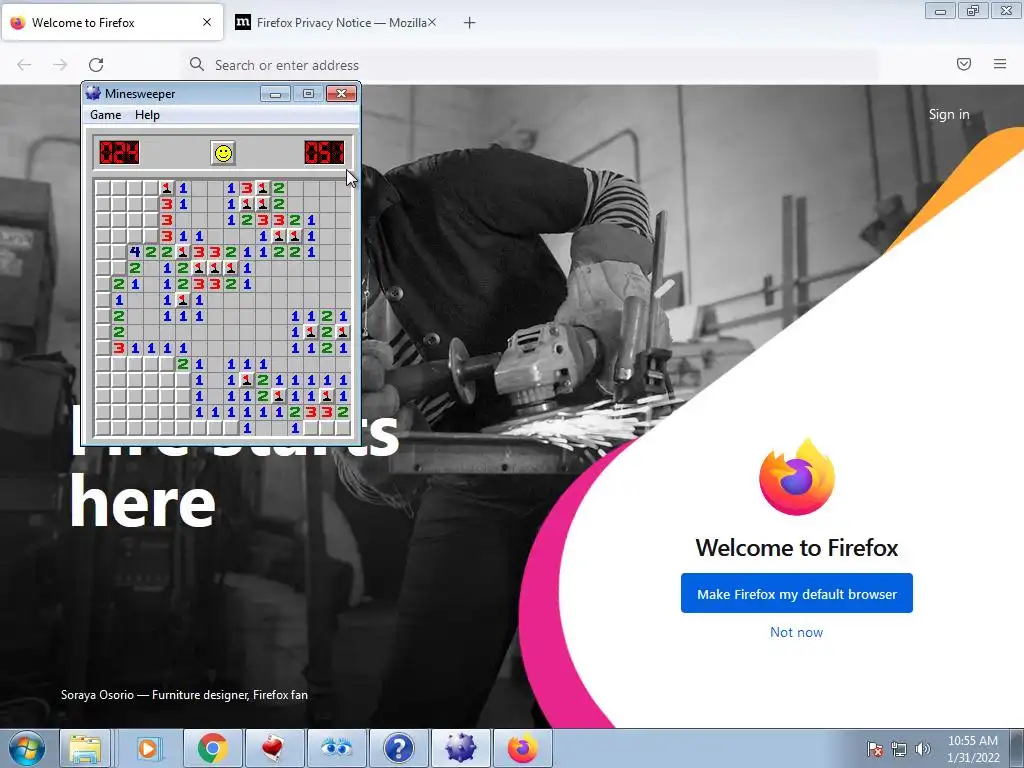
Task: Open the Action Center flag in tray
Action: (875, 749)
